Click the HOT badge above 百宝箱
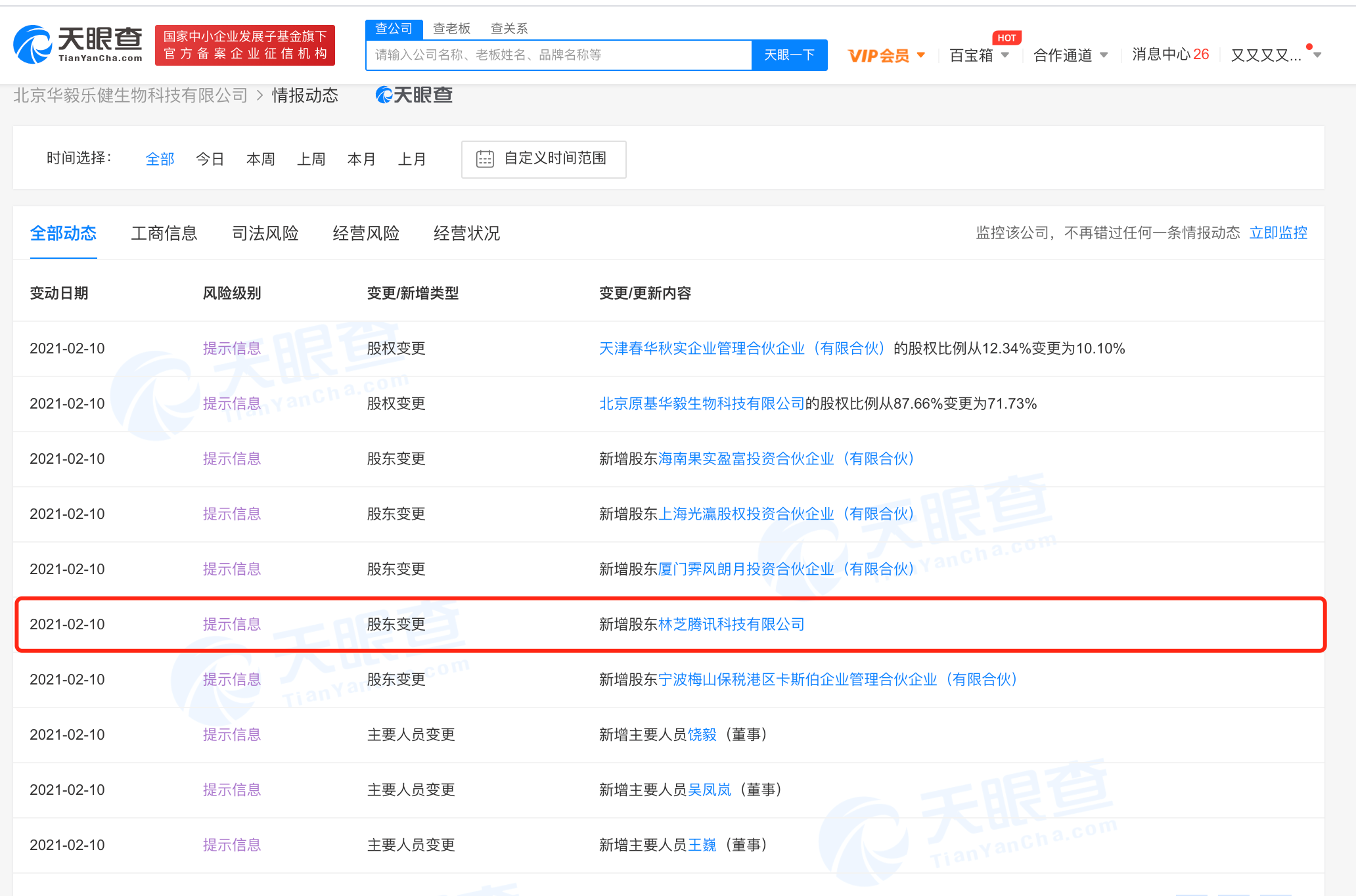 1006,38
